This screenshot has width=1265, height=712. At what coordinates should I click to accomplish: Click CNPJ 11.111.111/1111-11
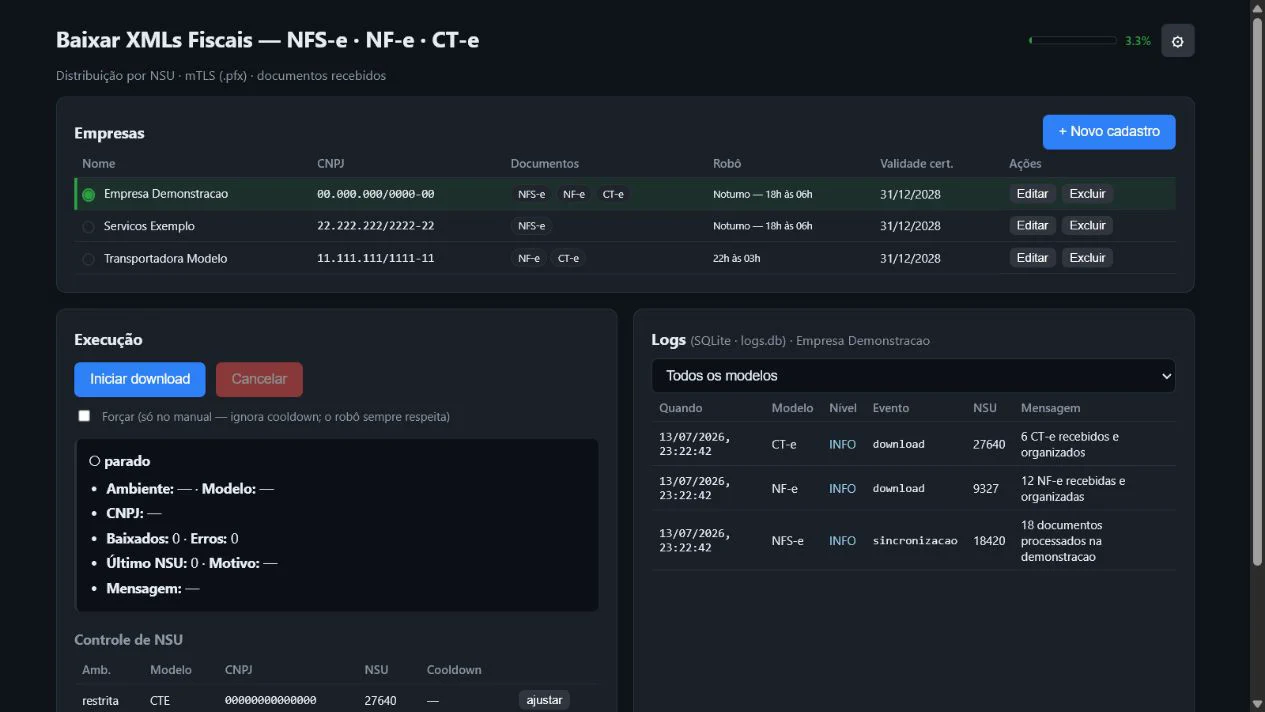point(376,258)
